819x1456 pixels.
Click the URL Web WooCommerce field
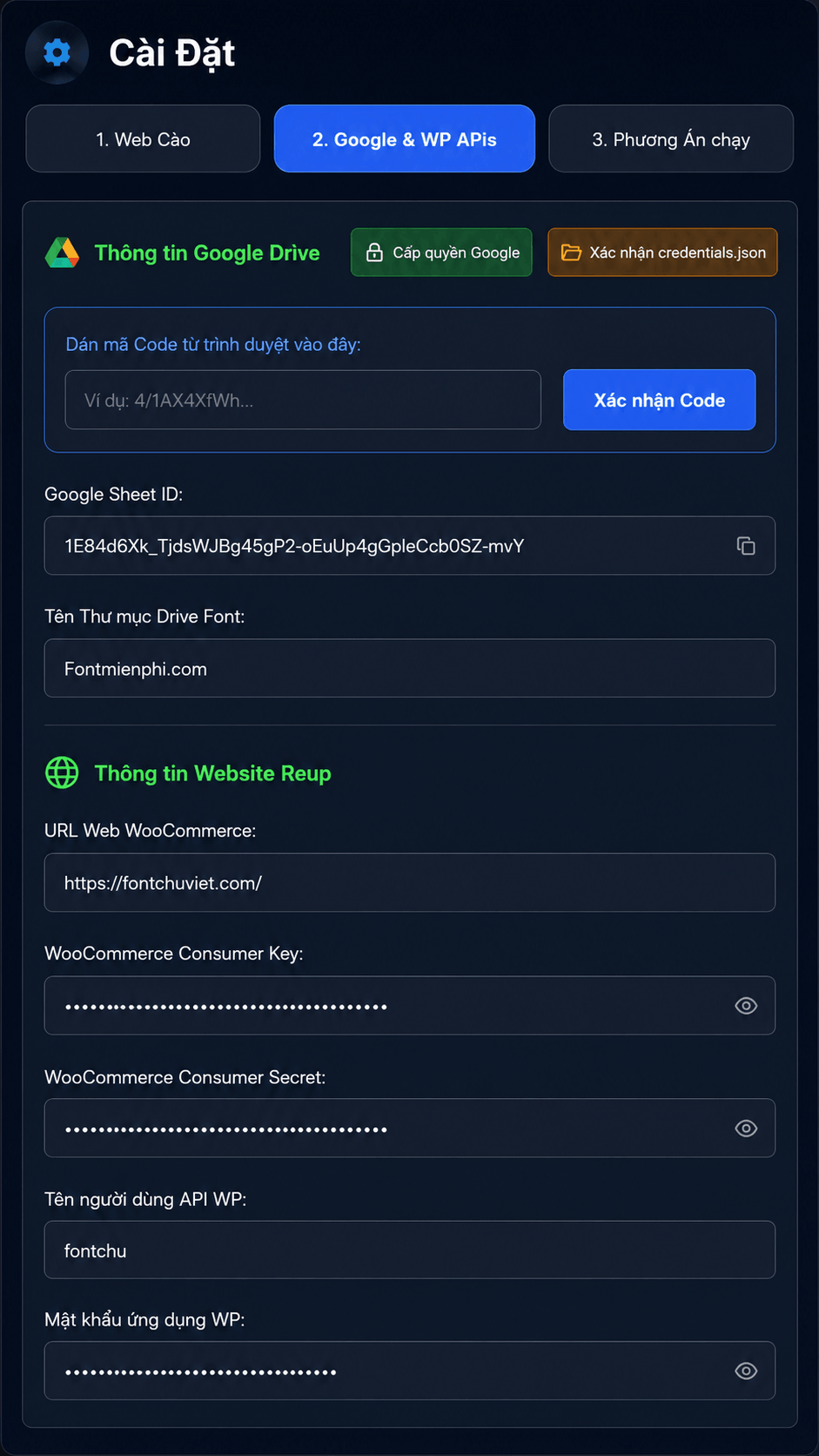[410, 883]
